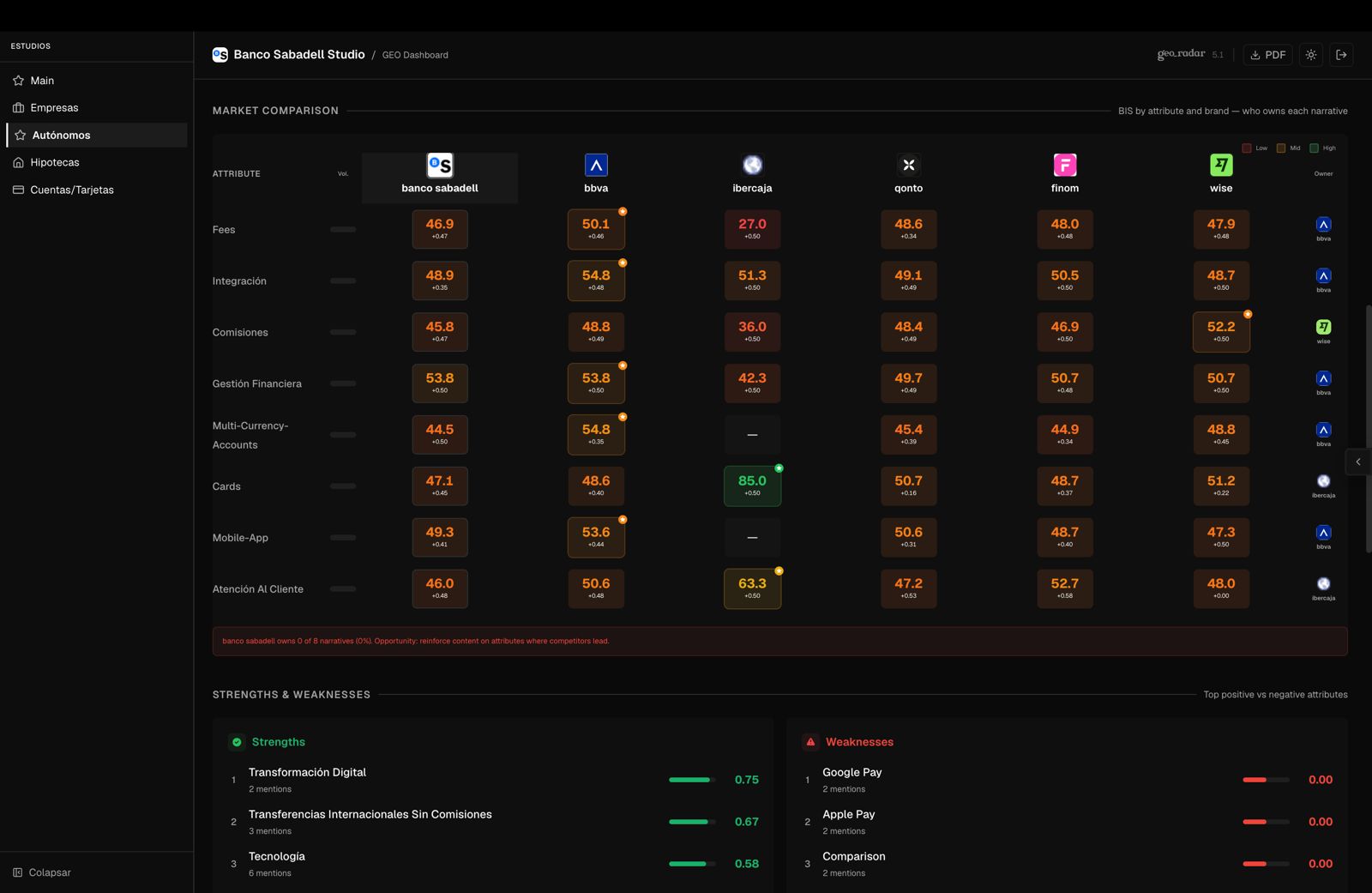1372x893 pixels.
Task: Click the BBVA logo column header
Action: click(596, 165)
